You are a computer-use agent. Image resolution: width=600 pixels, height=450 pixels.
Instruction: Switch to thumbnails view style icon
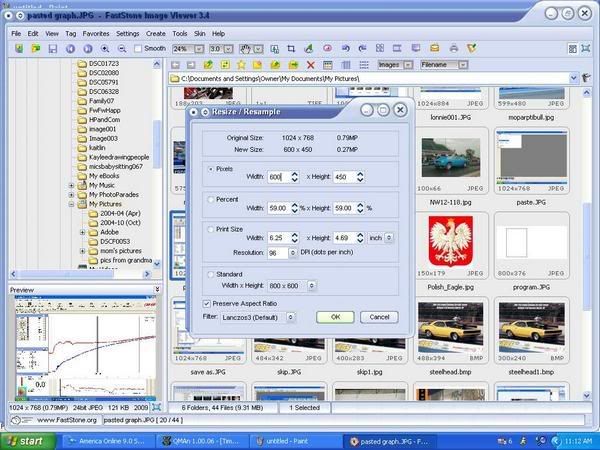[328, 65]
